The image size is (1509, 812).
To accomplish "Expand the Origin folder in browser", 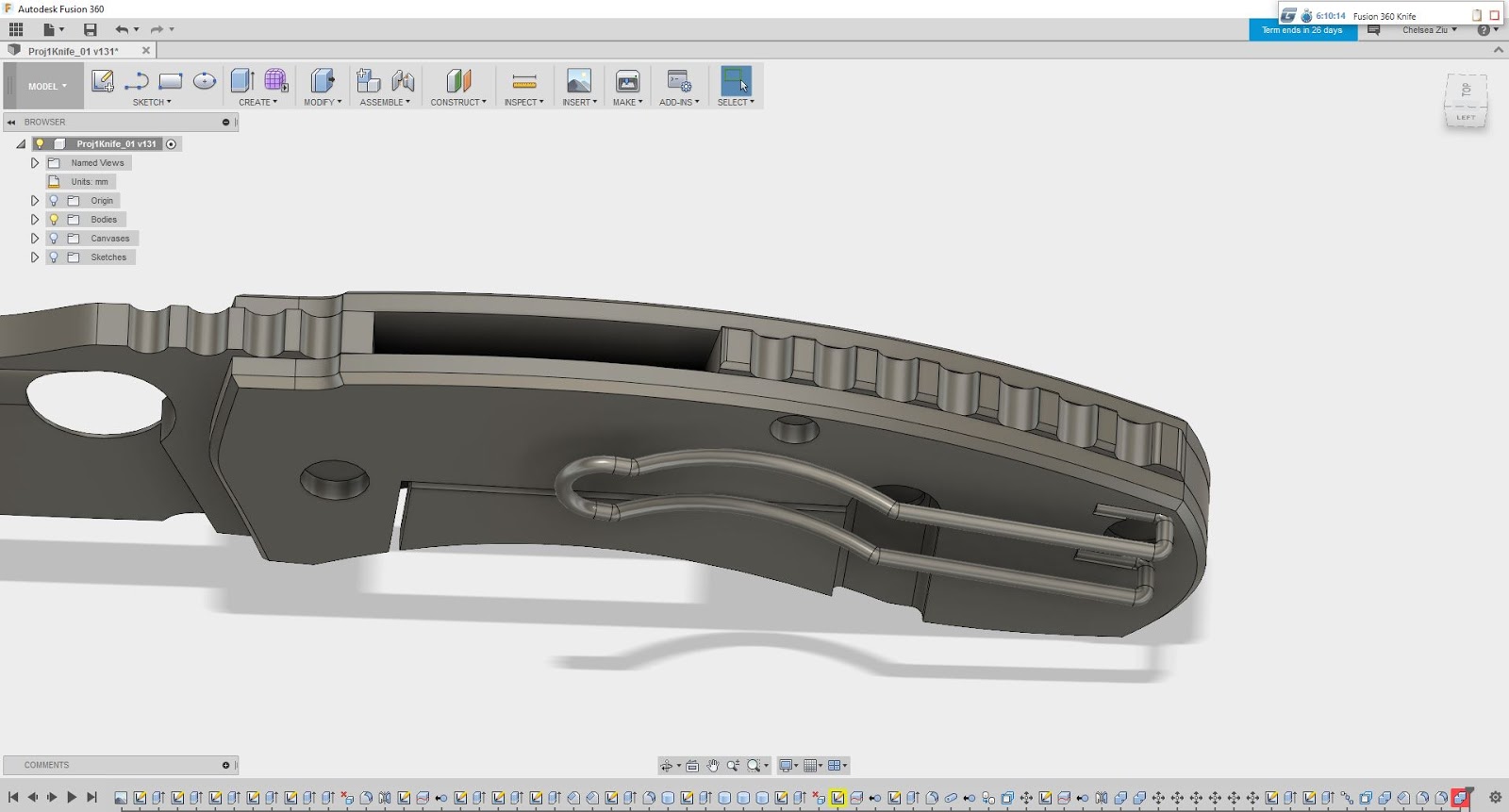I will (35, 201).
